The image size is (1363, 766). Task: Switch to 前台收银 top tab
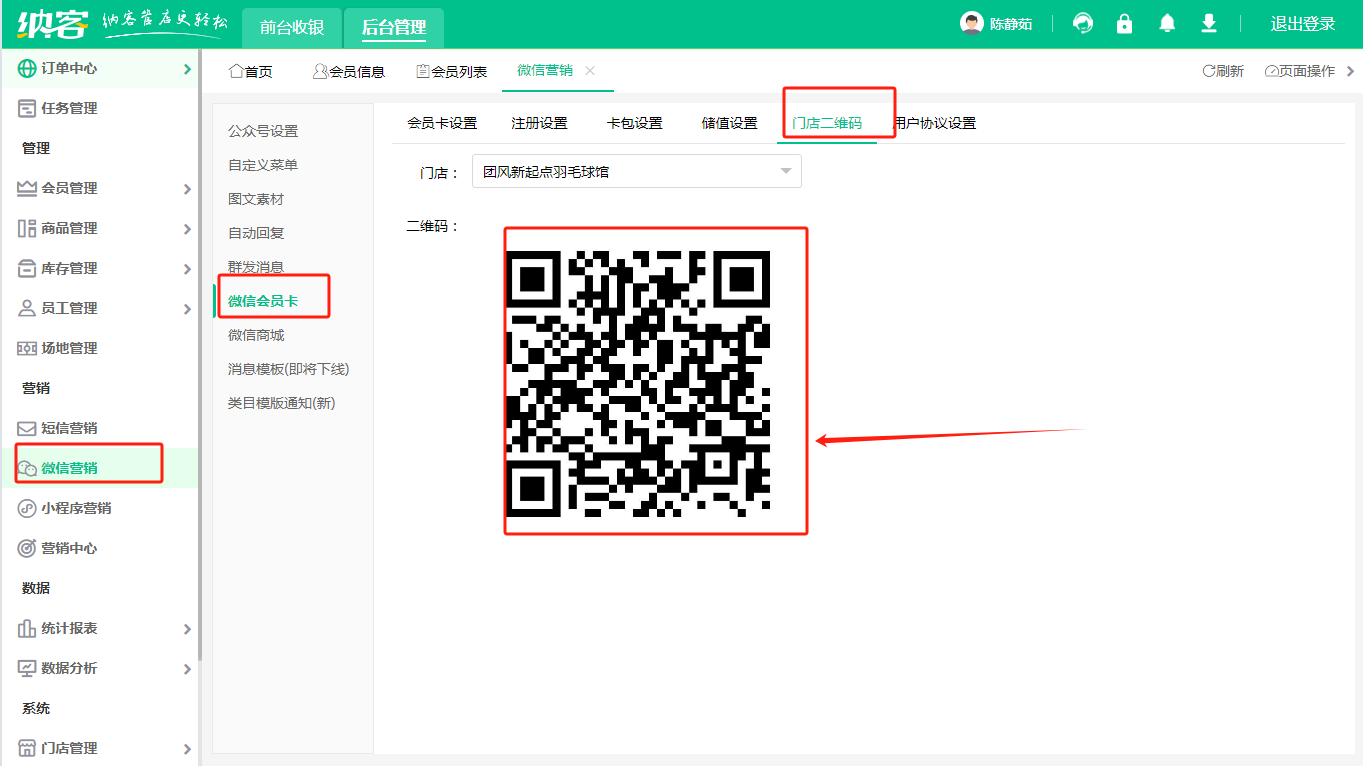[292, 27]
